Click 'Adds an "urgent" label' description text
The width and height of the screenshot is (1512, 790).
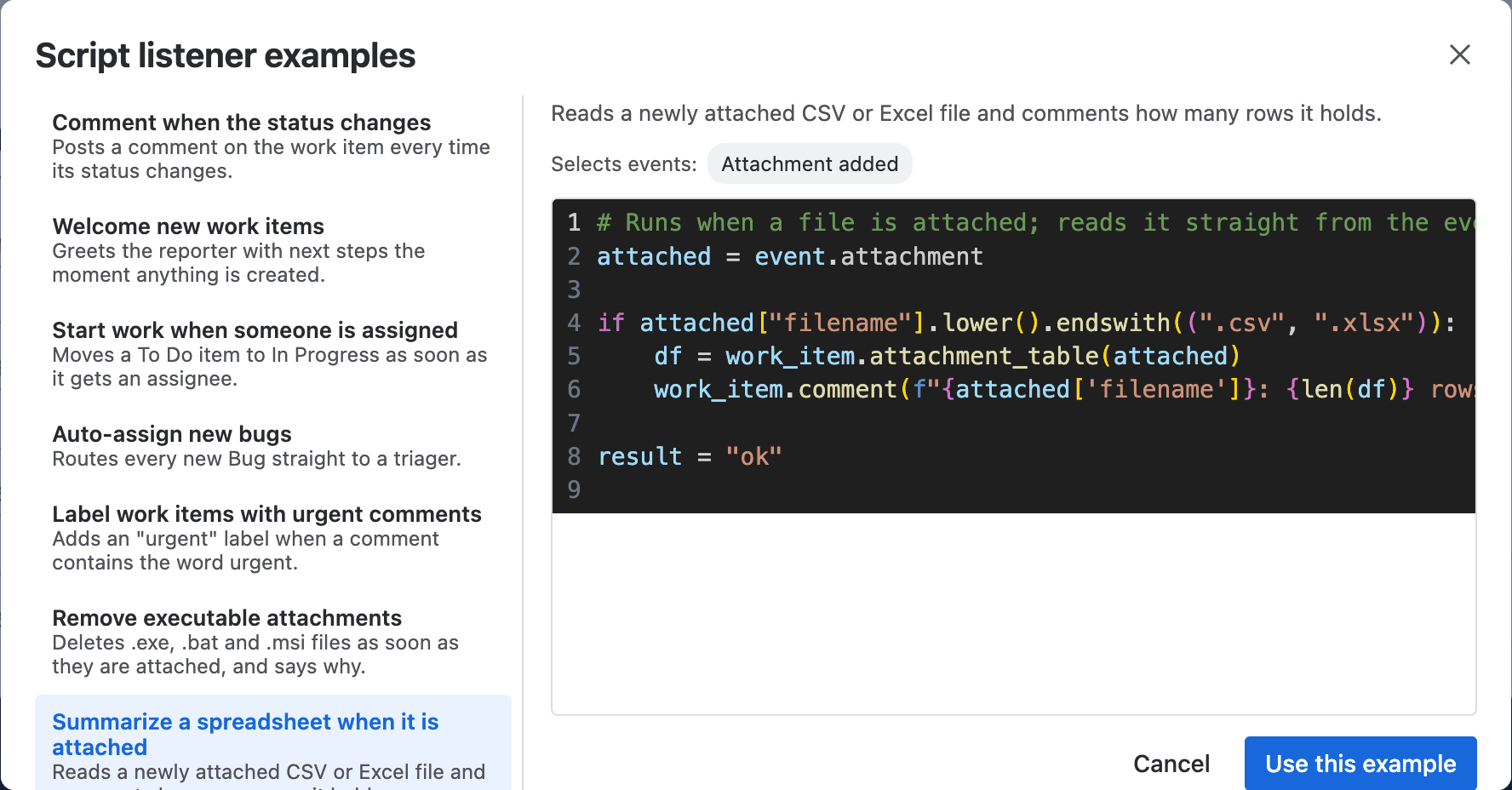(245, 551)
